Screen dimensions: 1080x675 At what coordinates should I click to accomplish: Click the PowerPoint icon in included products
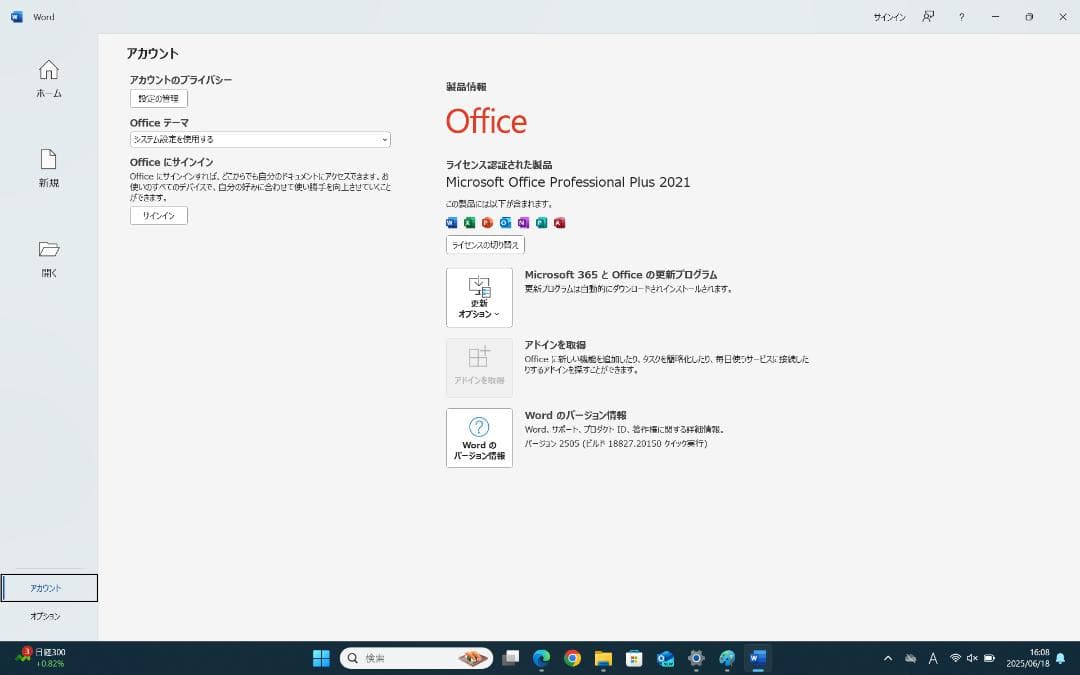(487, 223)
